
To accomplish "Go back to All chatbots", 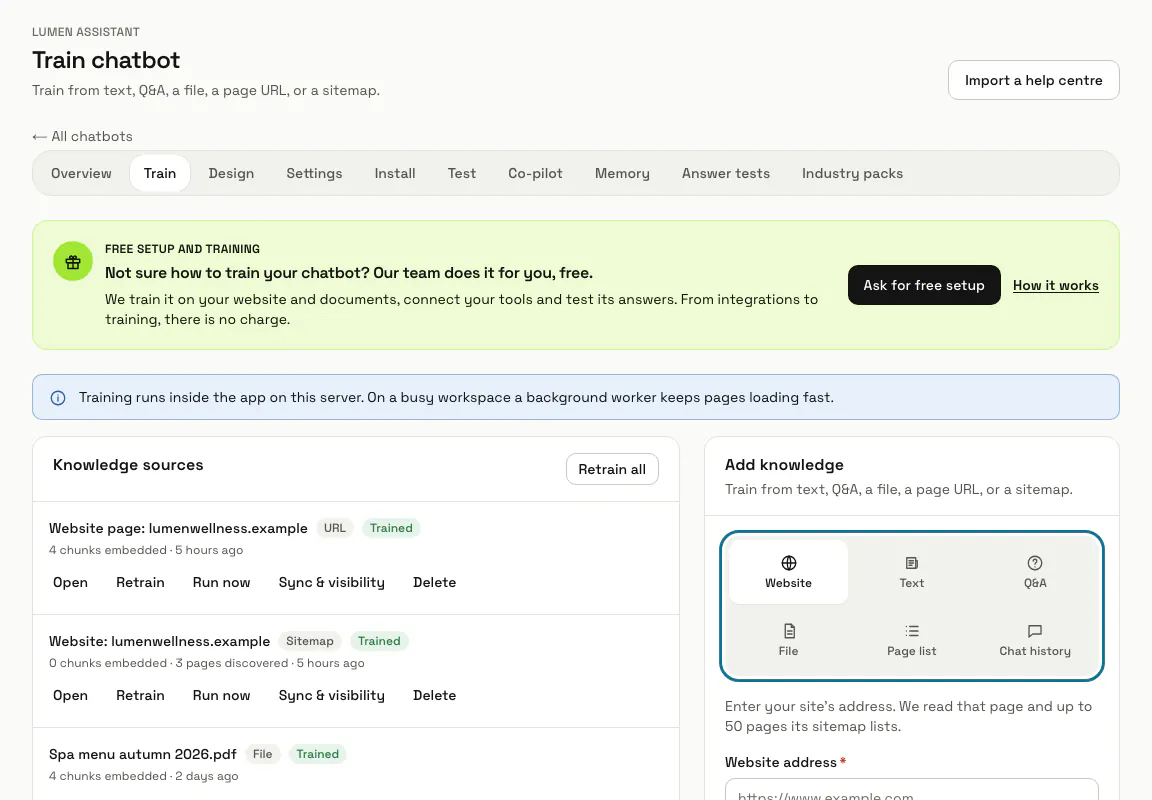I will [82, 137].
